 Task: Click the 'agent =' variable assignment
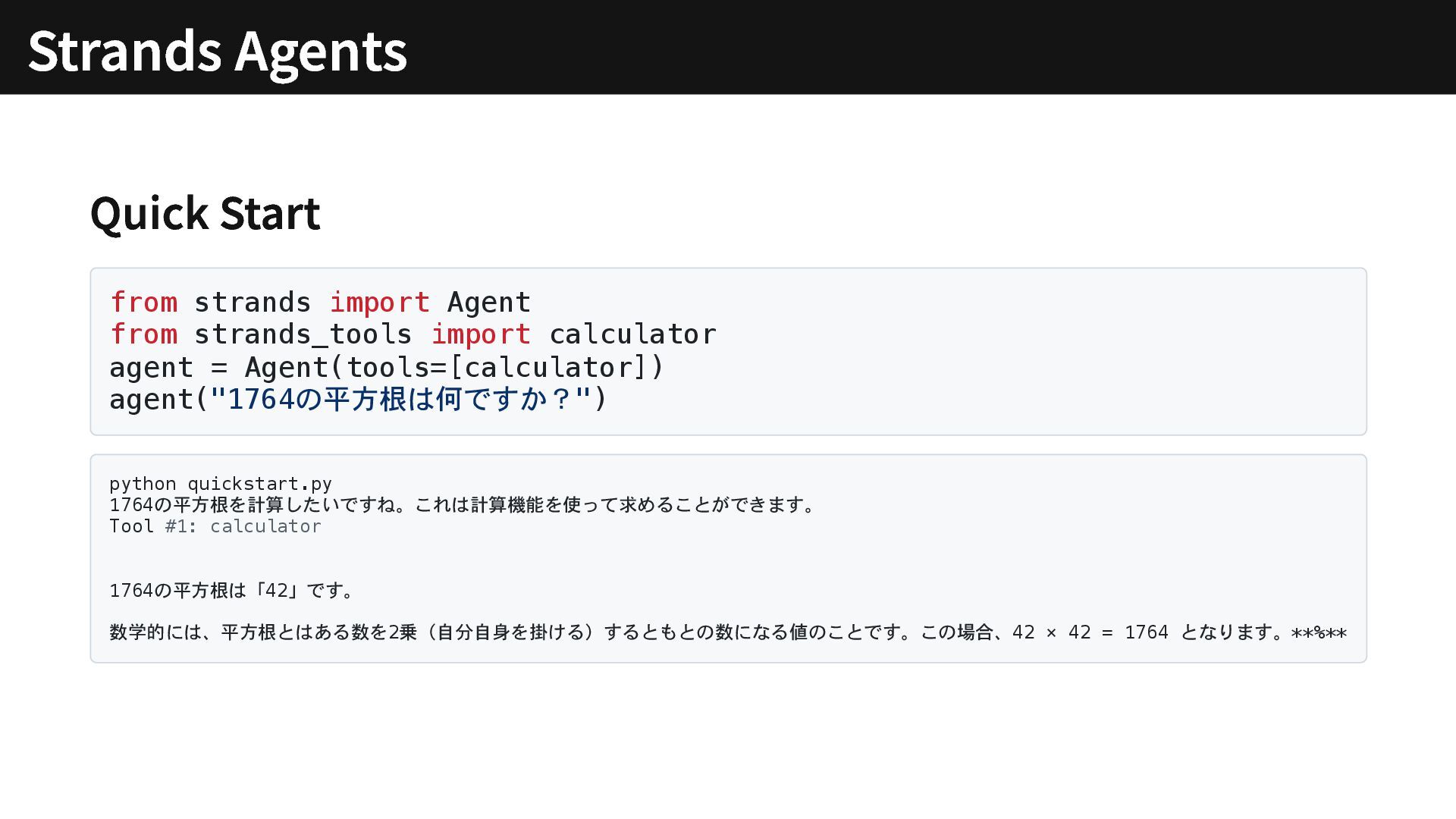coord(168,368)
